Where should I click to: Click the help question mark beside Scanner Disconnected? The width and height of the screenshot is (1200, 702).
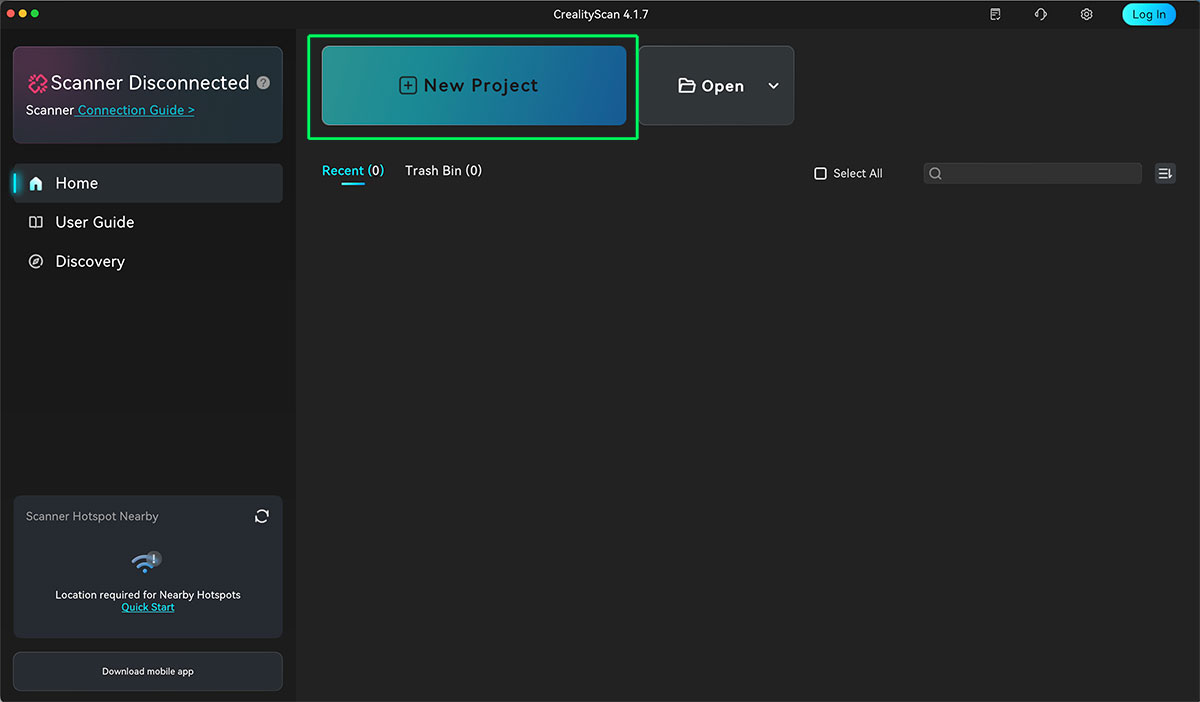pyautogui.click(x=263, y=83)
